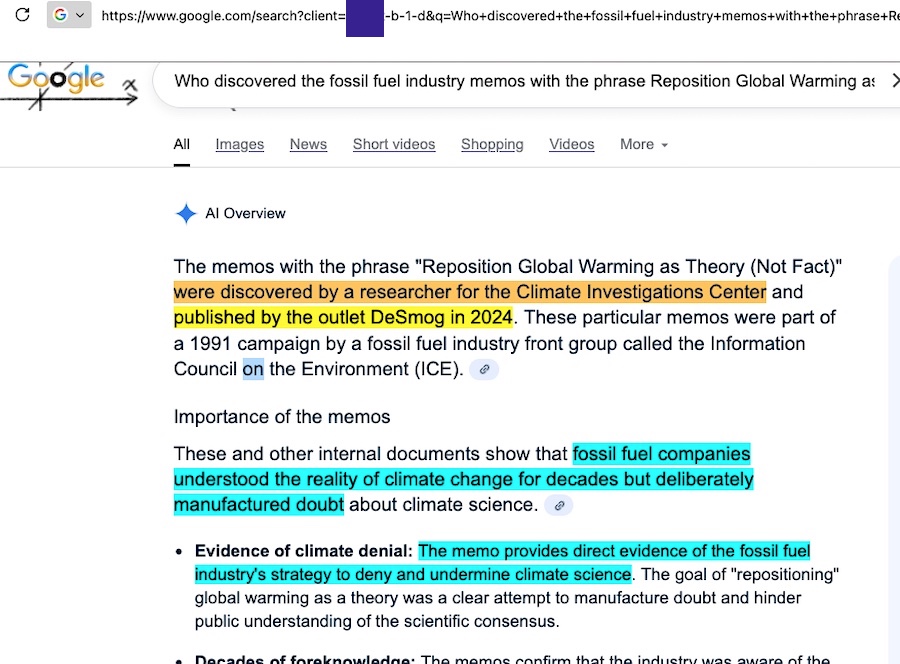
Task: Open source link icon after "about climate science"
Action: pos(560,505)
